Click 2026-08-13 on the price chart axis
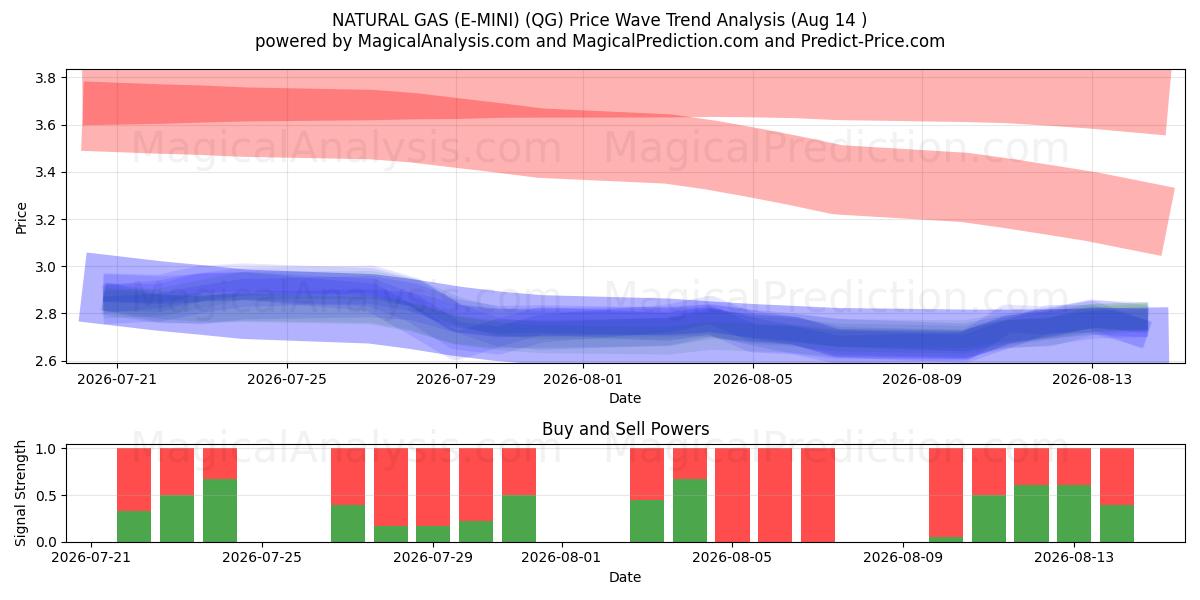This screenshot has width=1200, height=600. click(1091, 379)
